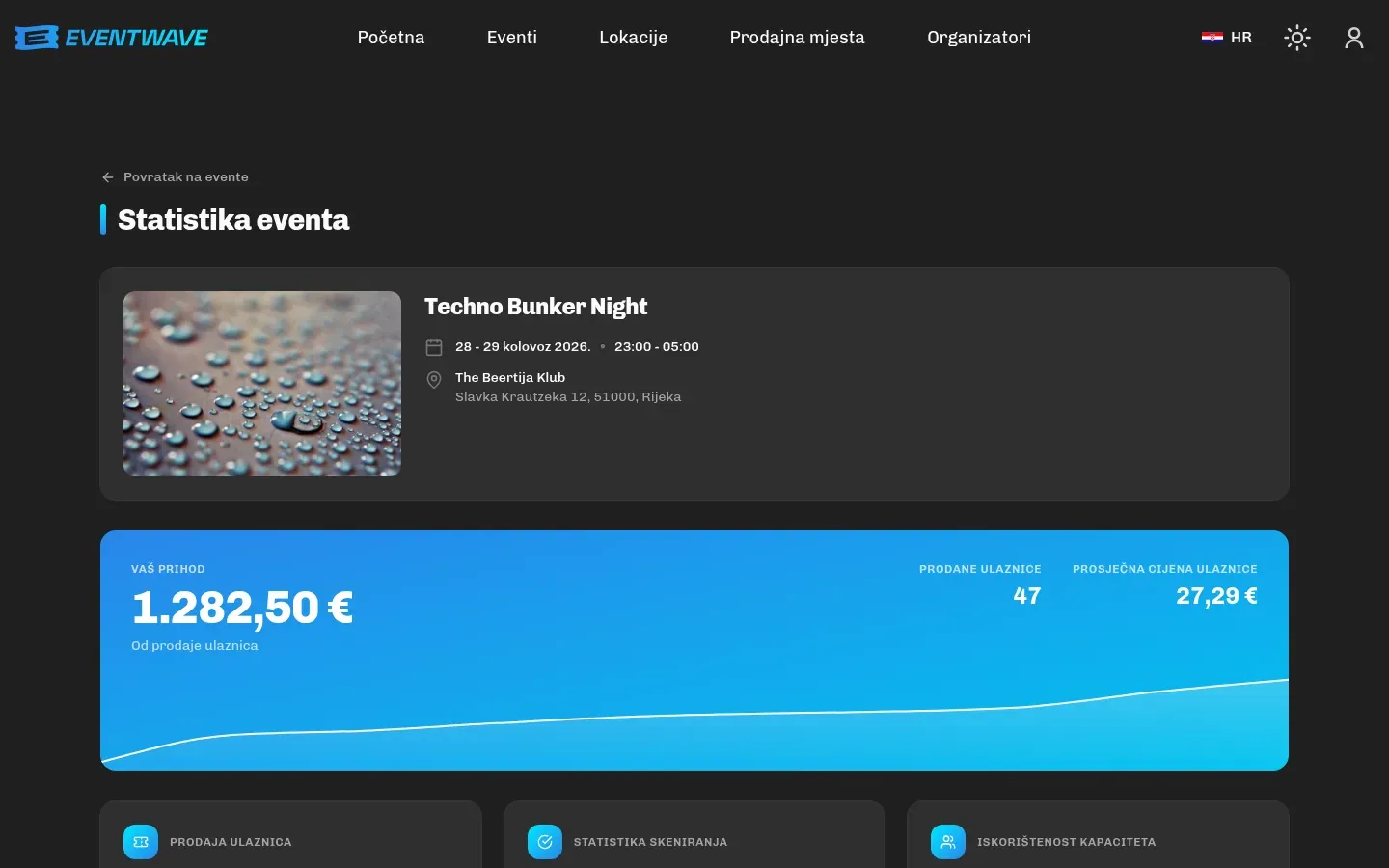This screenshot has height=868, width=1389.
Task: Click the Prodane ulaznice value 47
Action: tap(1027, 596)
